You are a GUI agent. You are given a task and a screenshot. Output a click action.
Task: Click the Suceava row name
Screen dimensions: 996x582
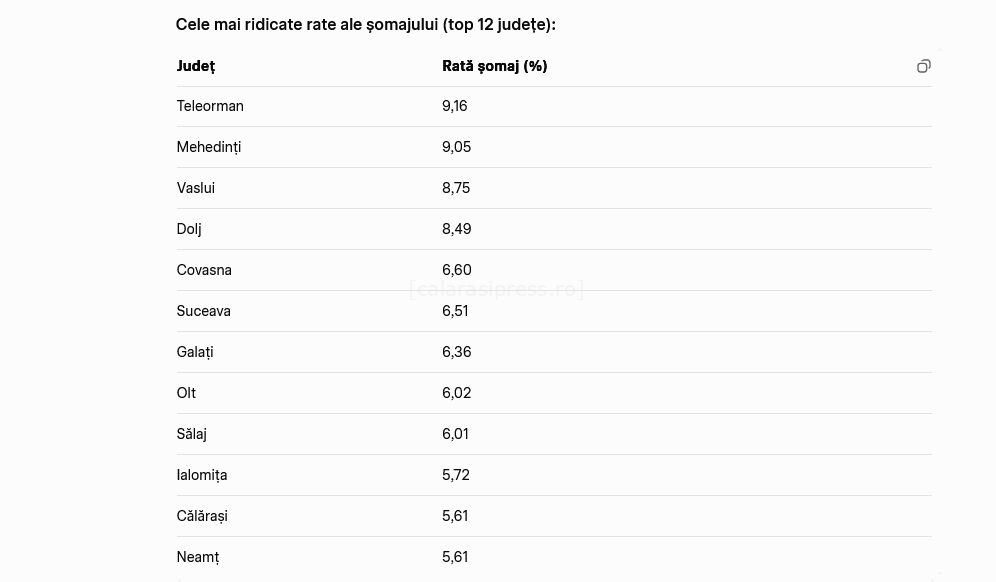point(203,311)
